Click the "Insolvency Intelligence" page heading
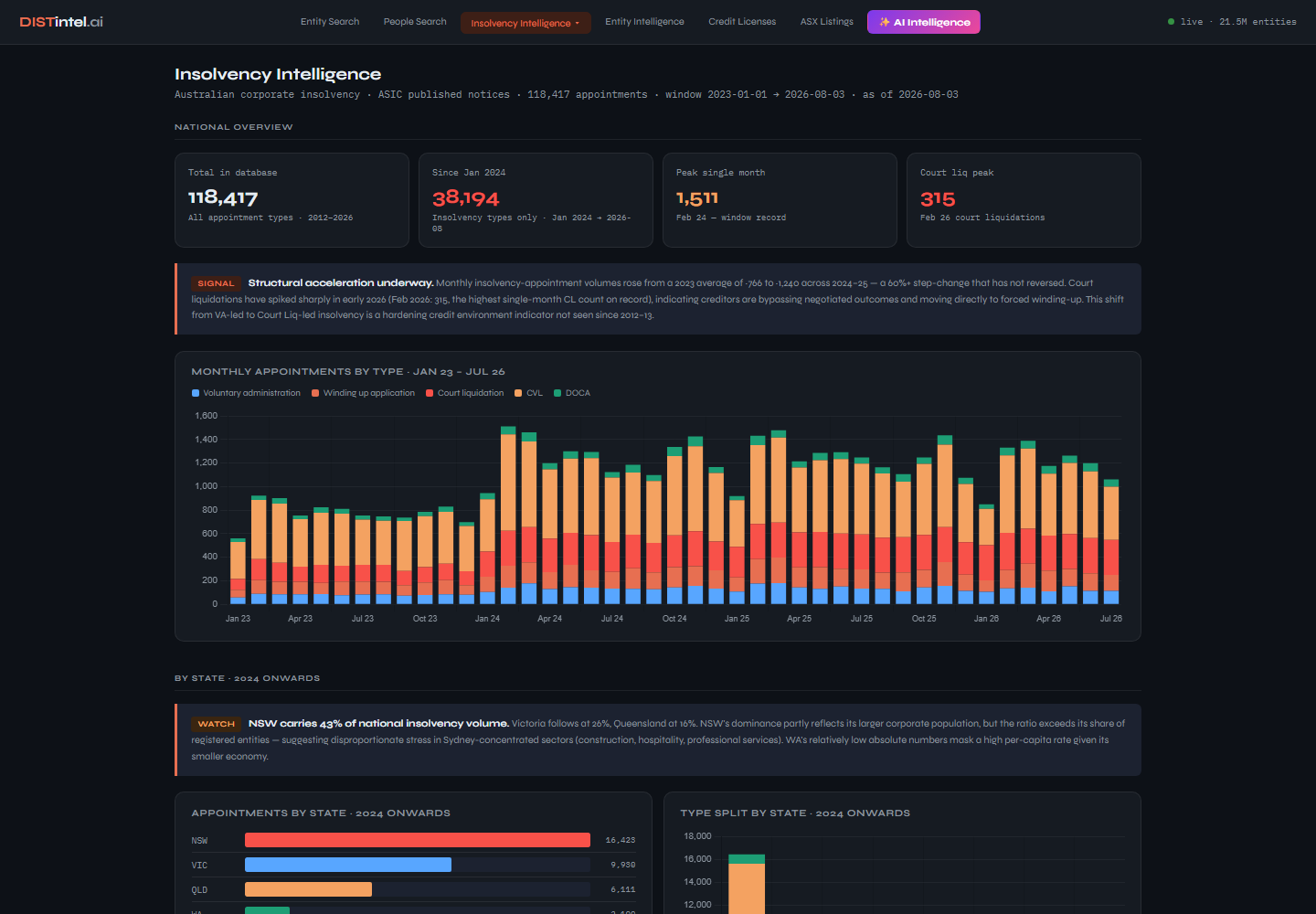The image size is (1316, 914). 278,74
